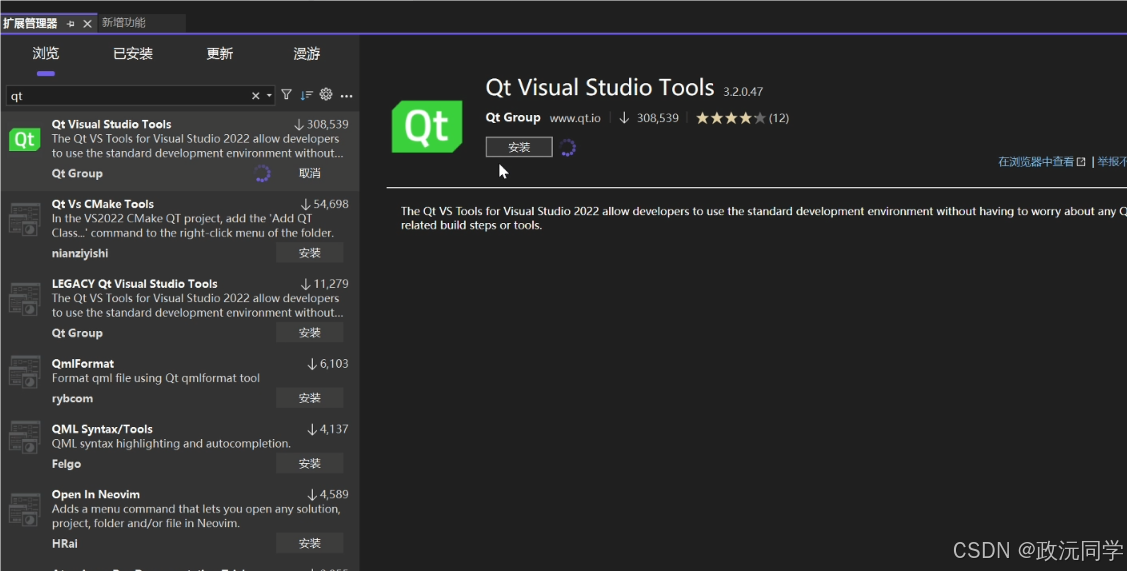Click the star rating in the details pane

730,118
